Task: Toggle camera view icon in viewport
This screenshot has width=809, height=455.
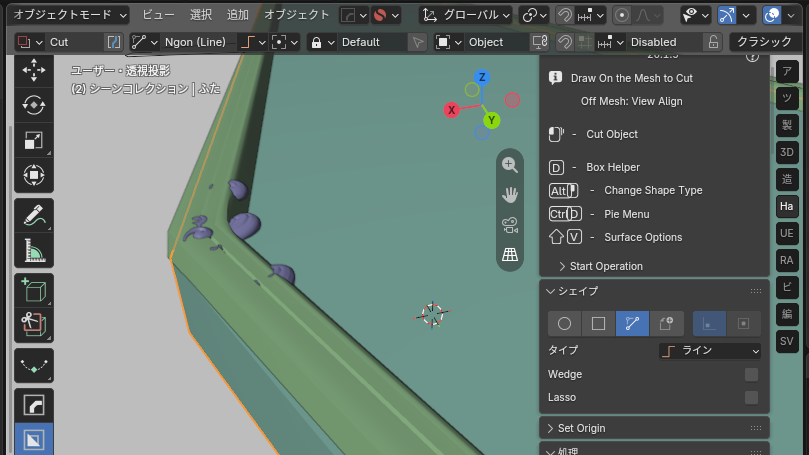Action: click(510, 225)
